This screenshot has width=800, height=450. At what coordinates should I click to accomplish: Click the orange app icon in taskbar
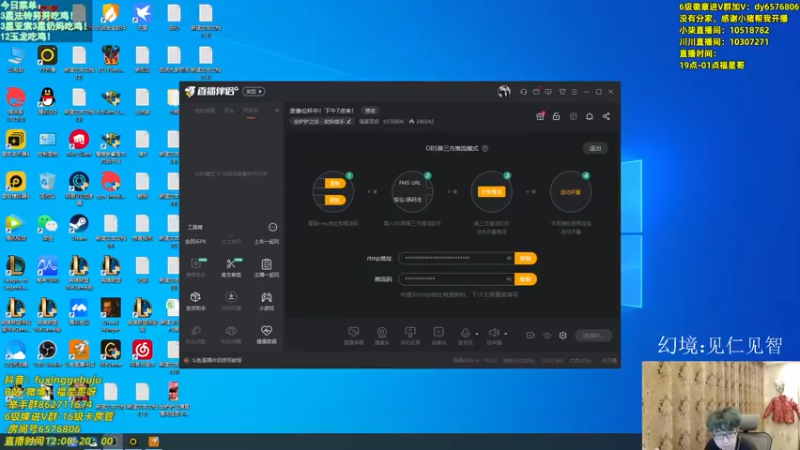[154, 441]
